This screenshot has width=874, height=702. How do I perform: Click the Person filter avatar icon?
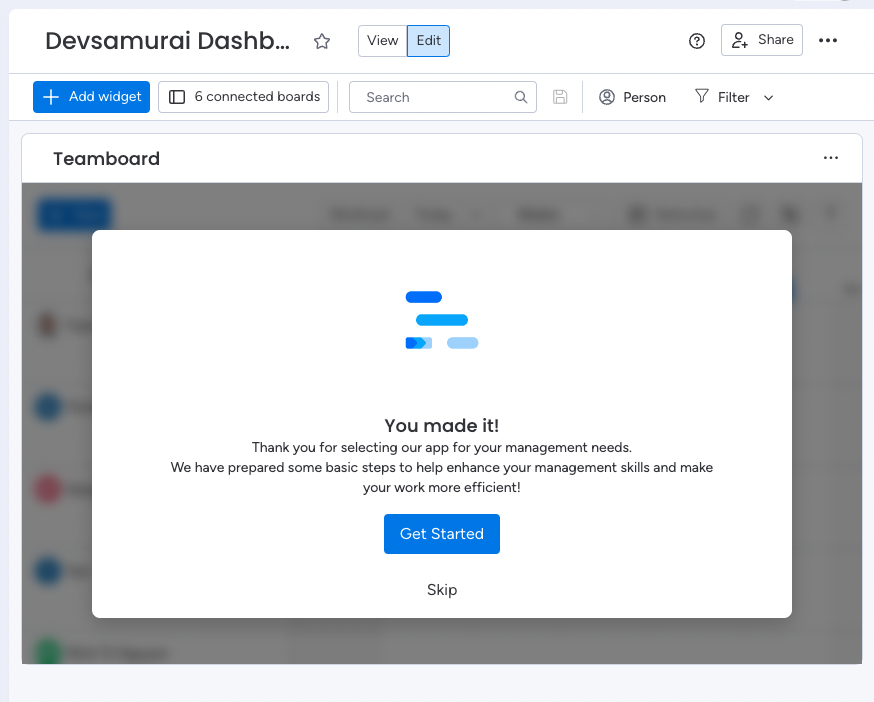607,97
